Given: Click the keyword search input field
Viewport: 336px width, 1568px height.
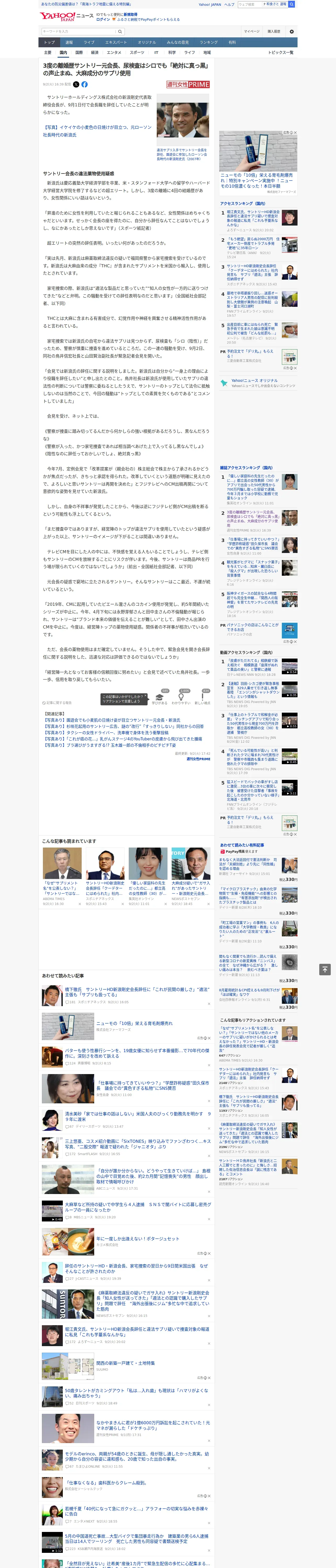Looking at the screenshot, I should pyautogui.click(x=79, y=31).
